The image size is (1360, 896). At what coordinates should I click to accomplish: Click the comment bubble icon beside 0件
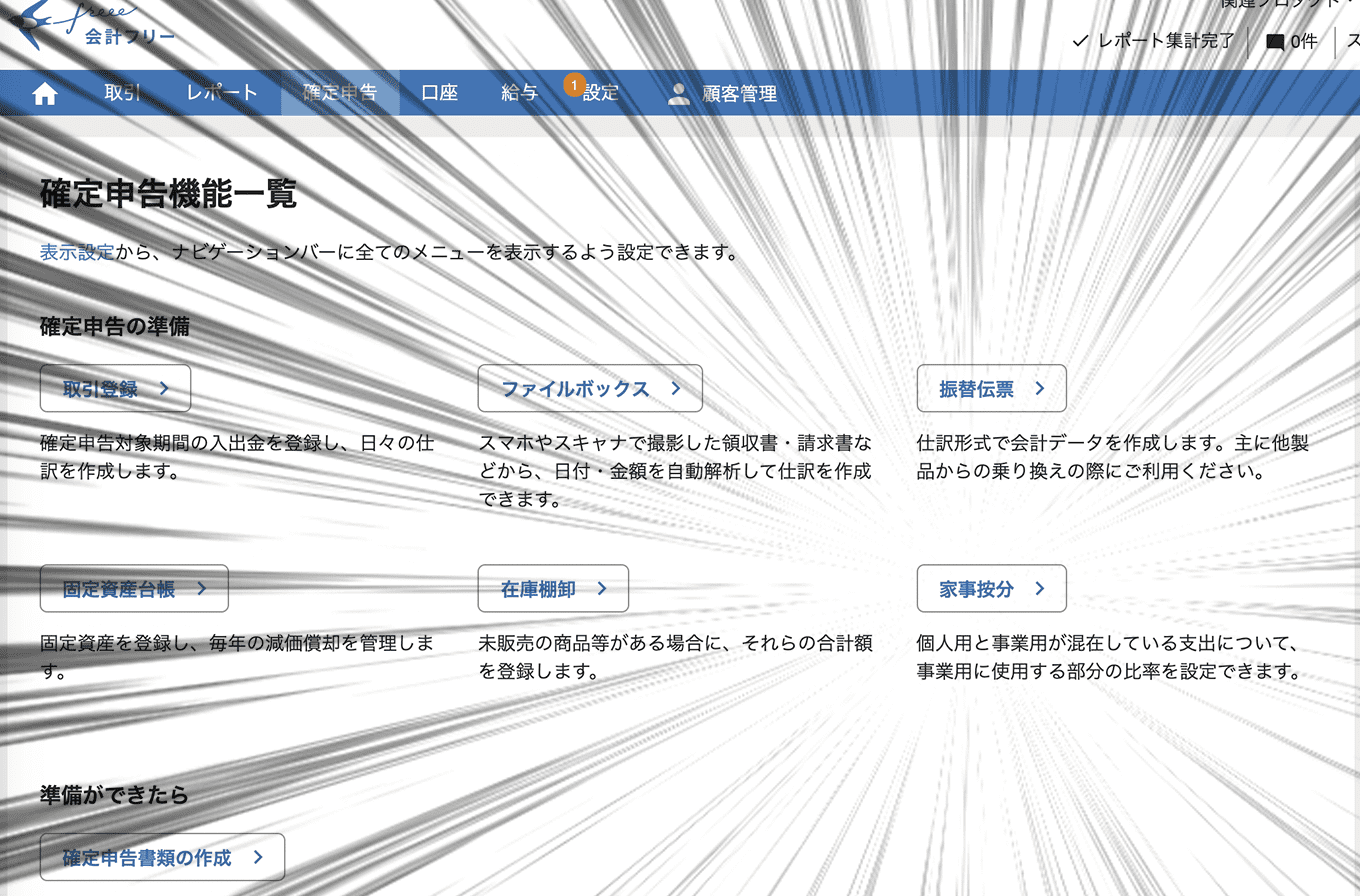point(1275,42)
